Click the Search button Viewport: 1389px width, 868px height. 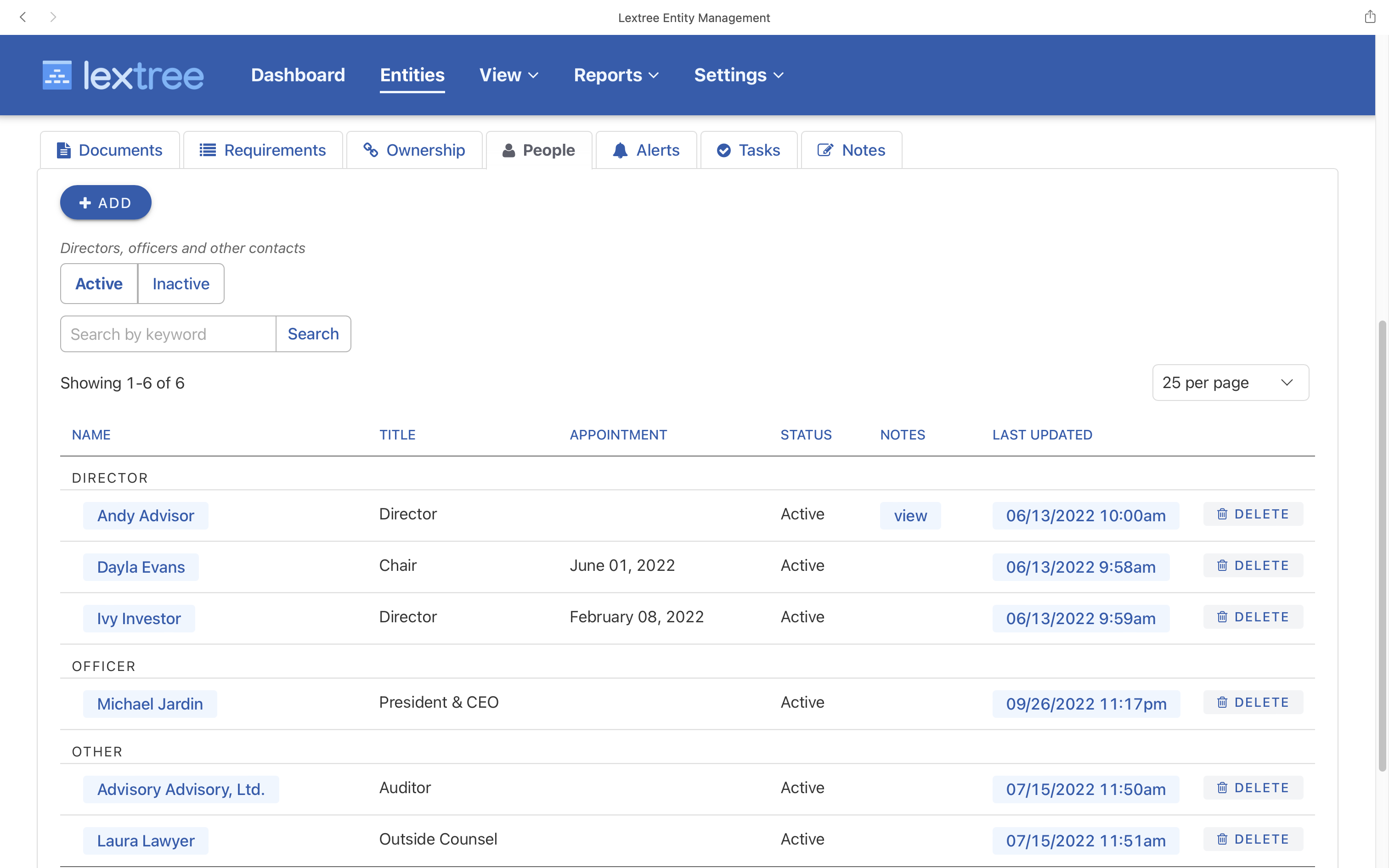coord(313,334)
